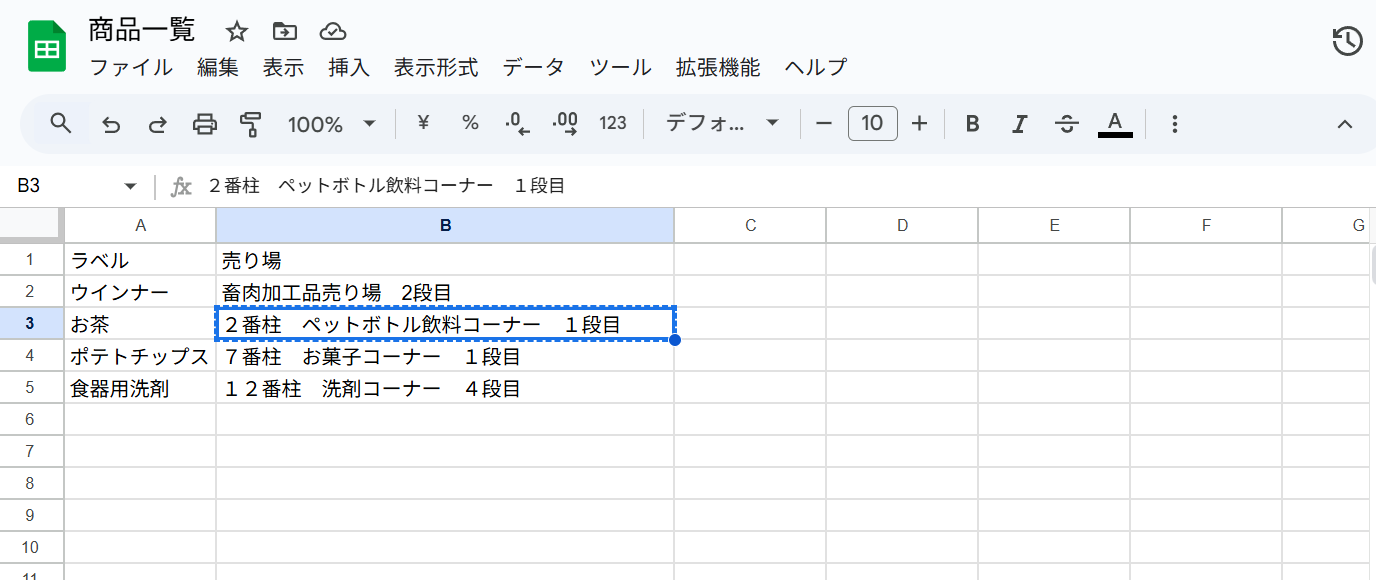This screenshot has height=580, width=1376.
Task: Select row 3 header
Action: pos(31,324)
